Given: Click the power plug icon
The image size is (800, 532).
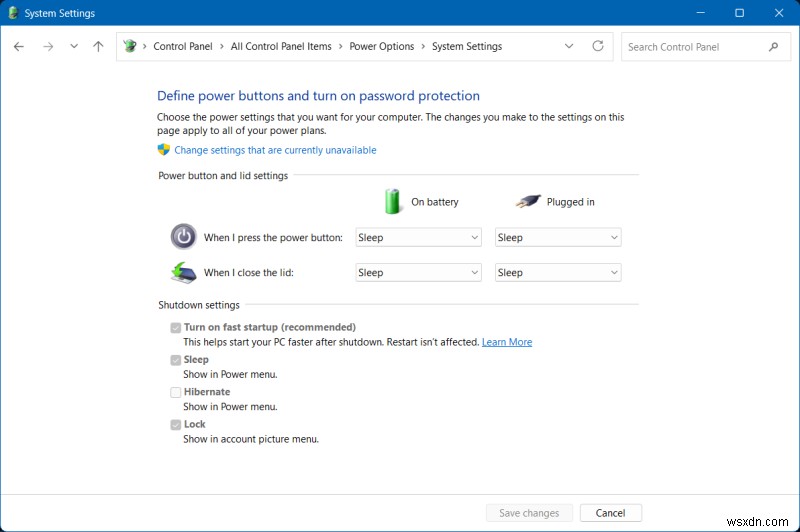Looking at the screenshot, I should click(x=528, y=201).
